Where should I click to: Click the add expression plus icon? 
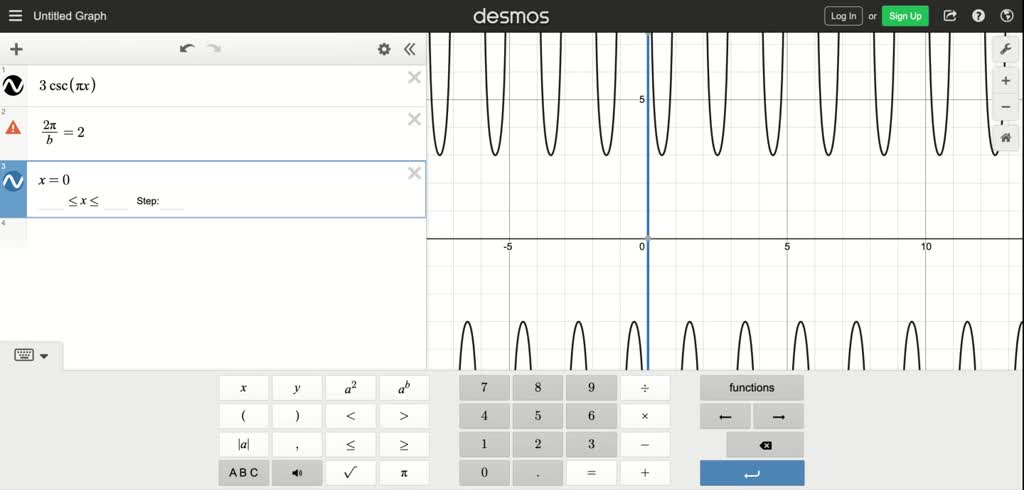click(x=16, y=49)
